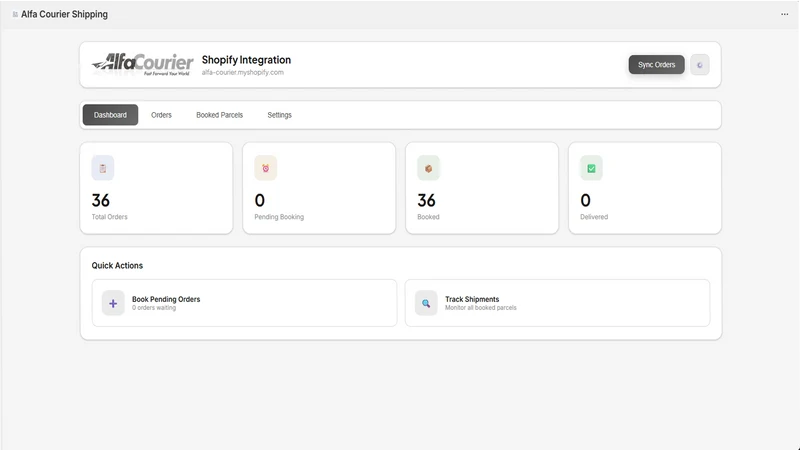
Task: Go to the Settings tab
Action: 280,115
